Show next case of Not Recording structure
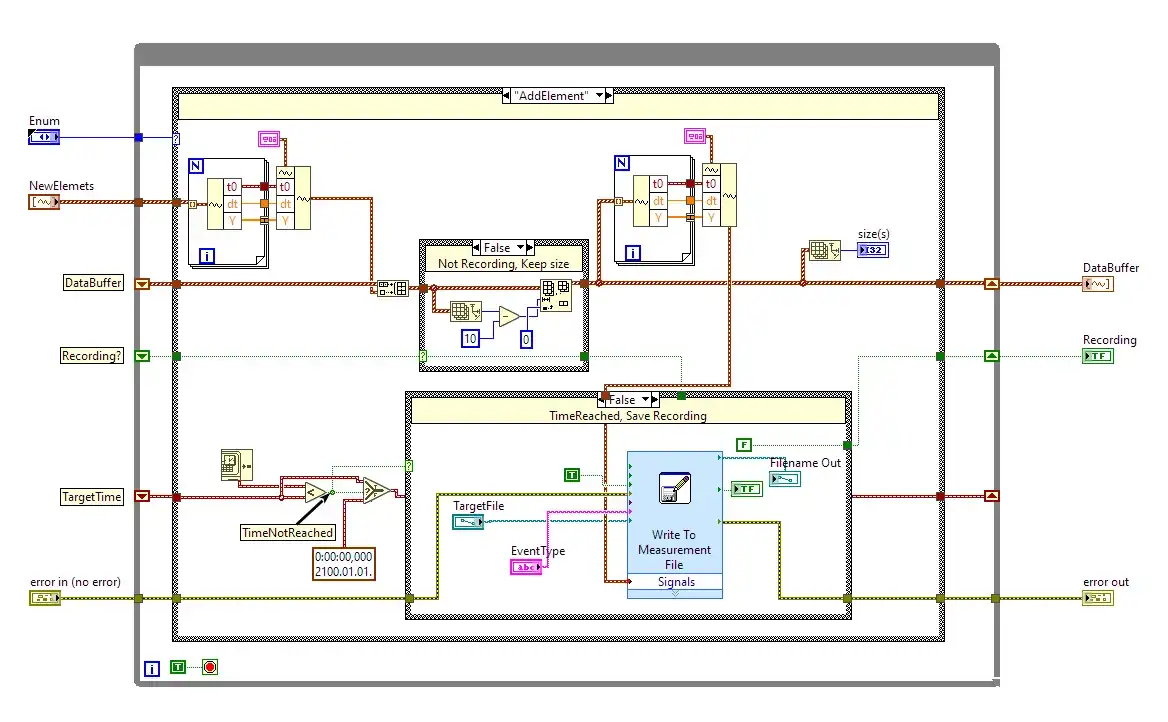 (530, 247)
